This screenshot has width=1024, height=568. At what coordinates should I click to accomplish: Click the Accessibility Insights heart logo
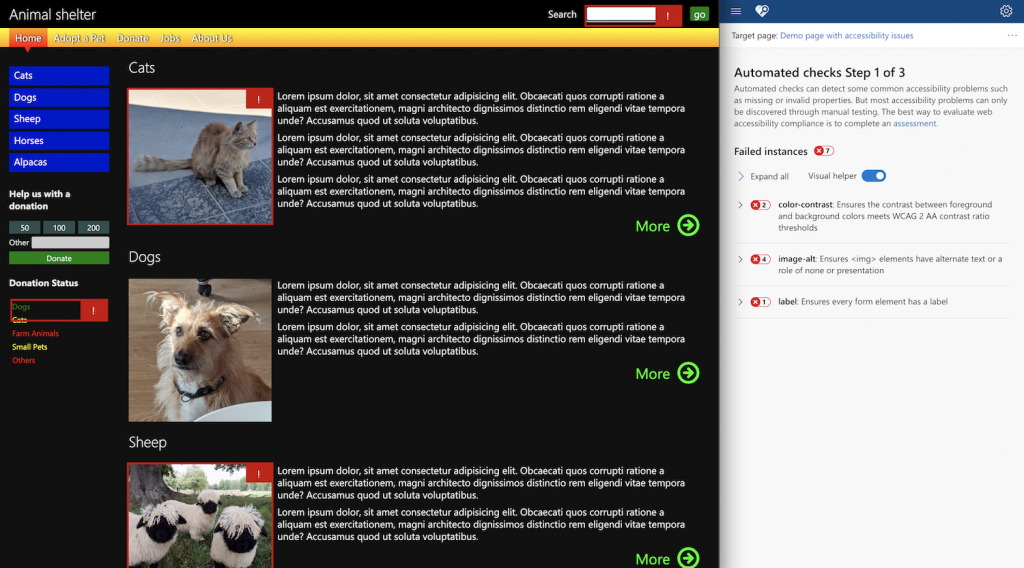point(761,11)
